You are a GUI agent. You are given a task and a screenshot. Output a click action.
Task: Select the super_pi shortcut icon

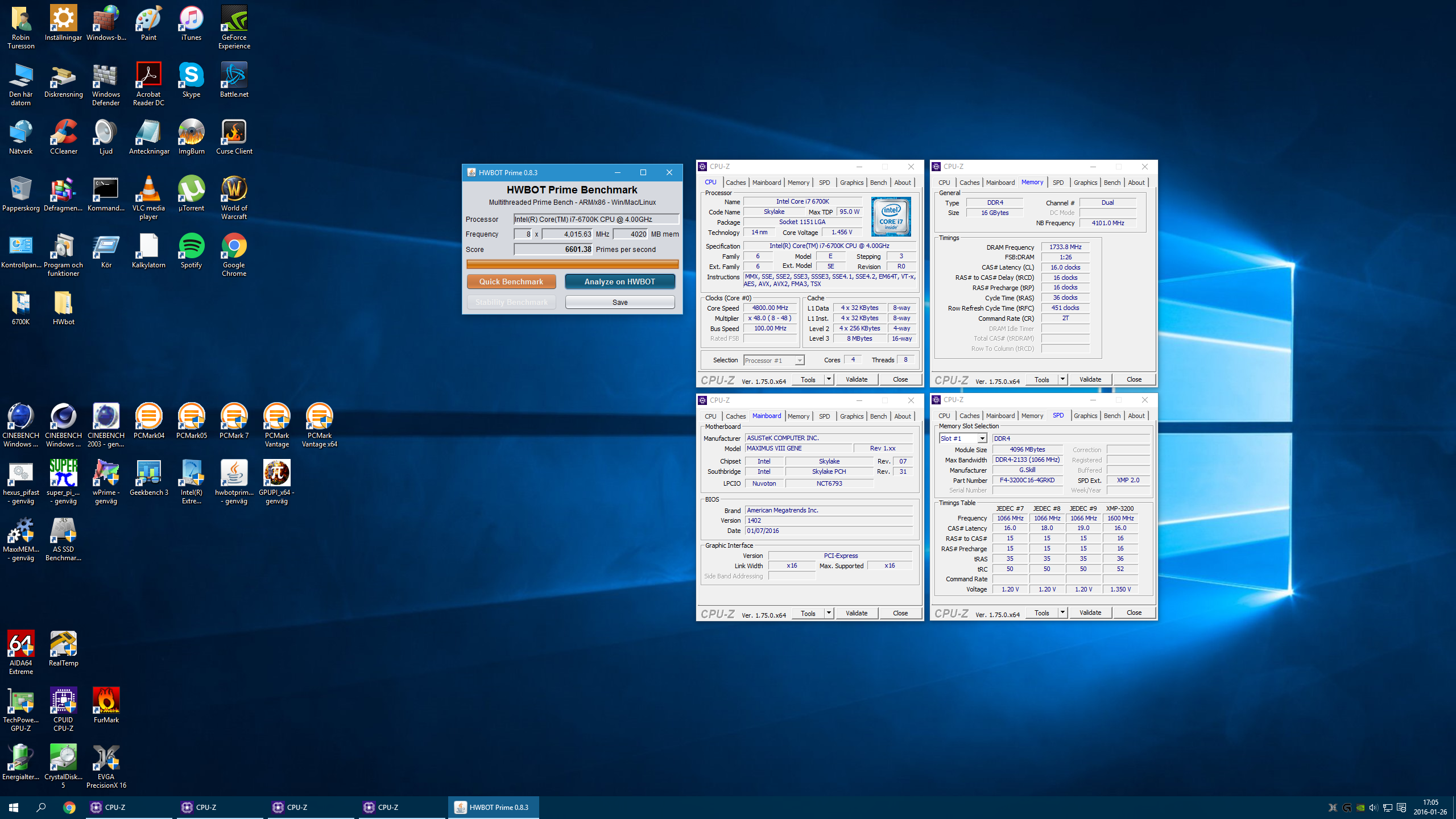[63, 482]
